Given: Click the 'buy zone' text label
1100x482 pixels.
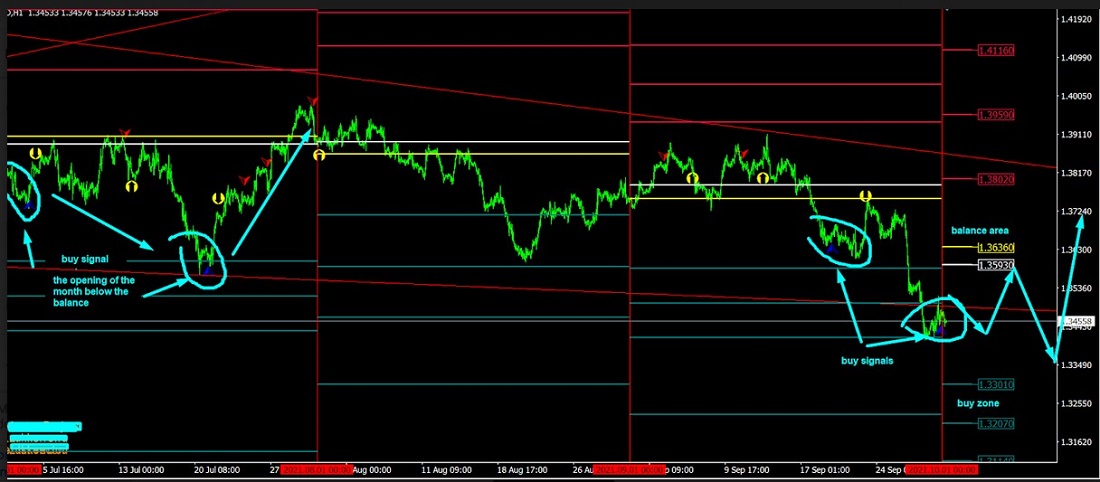Looking at the screenshot, I should tap(977, 403).
